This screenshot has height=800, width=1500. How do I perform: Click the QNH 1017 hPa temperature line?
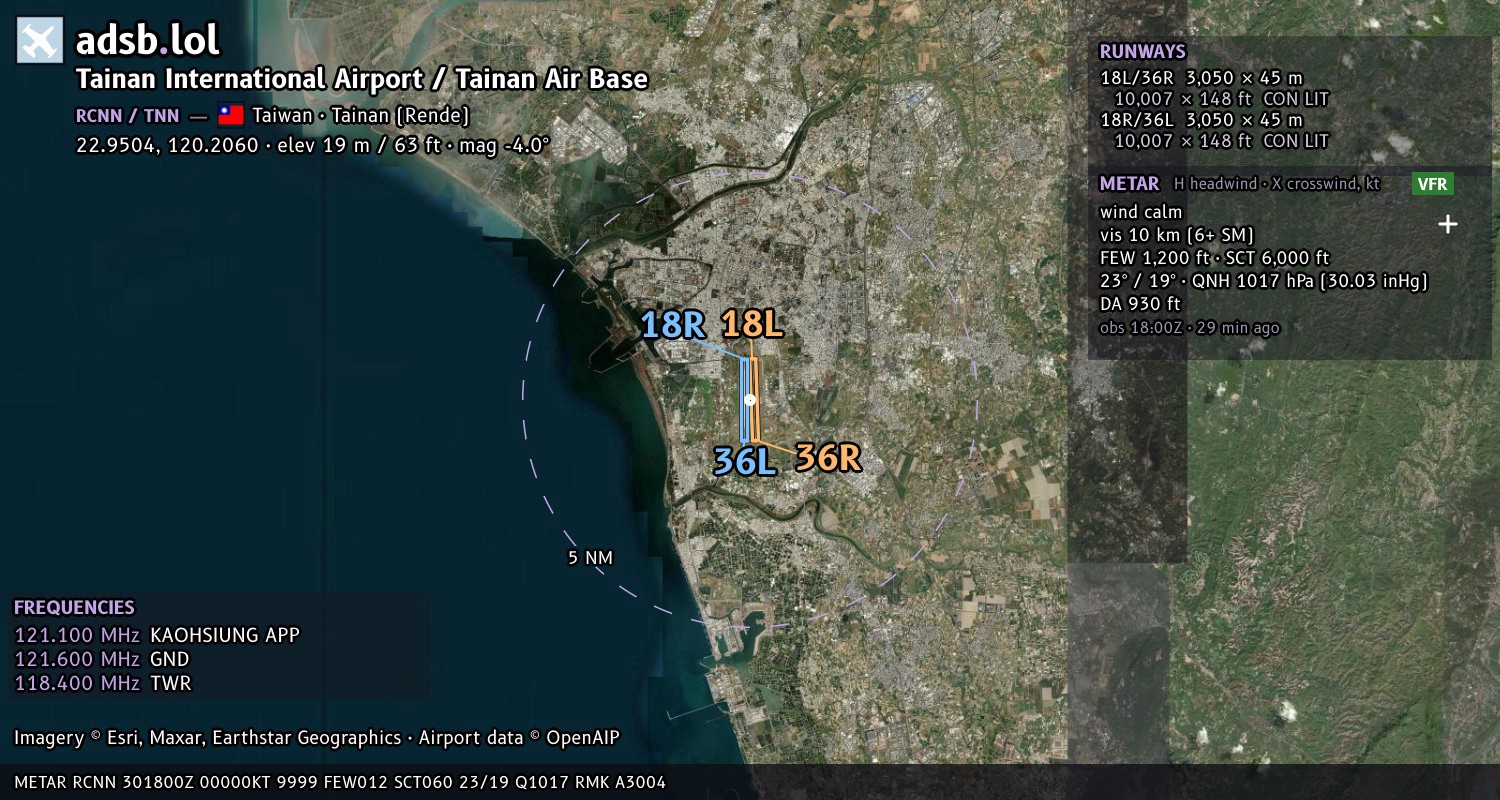point(1263,281)
